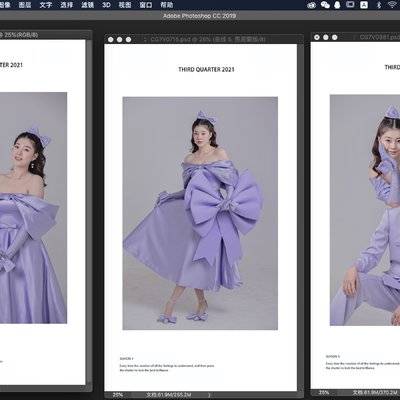
Task: Click the caption paragraph in right document
Action: click(363, 366)
